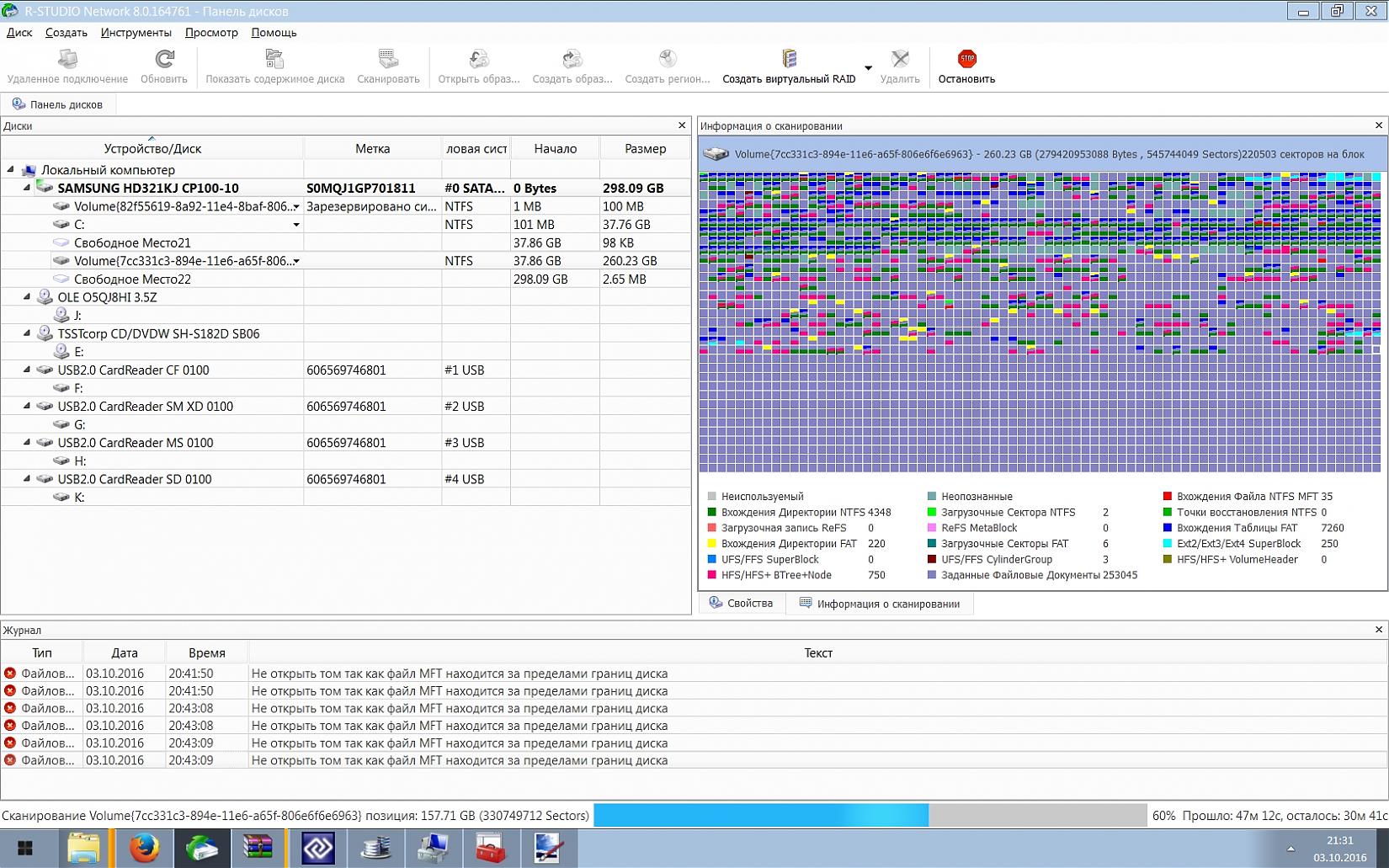Screen dimensions: 1389x868
Task: Sort disks by Размер column header
Action: [645, 148]
